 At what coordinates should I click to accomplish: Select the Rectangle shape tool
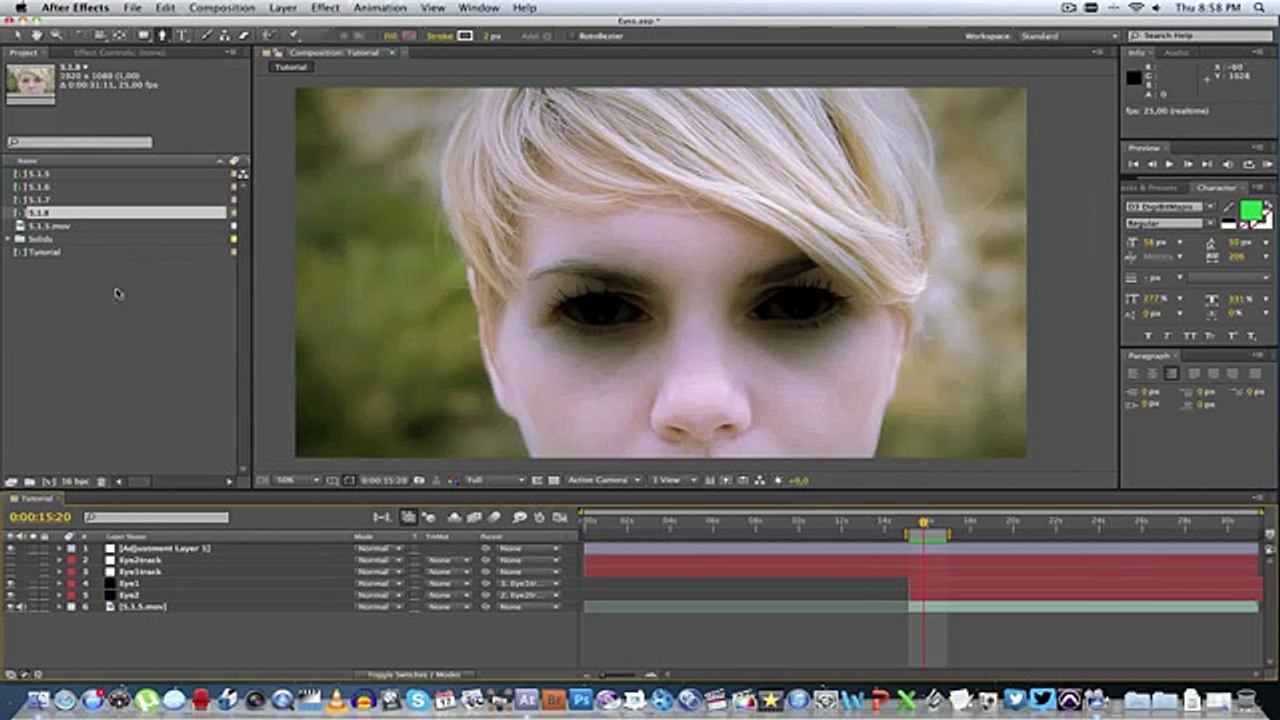pyautogui.click(x=143, y=36)
